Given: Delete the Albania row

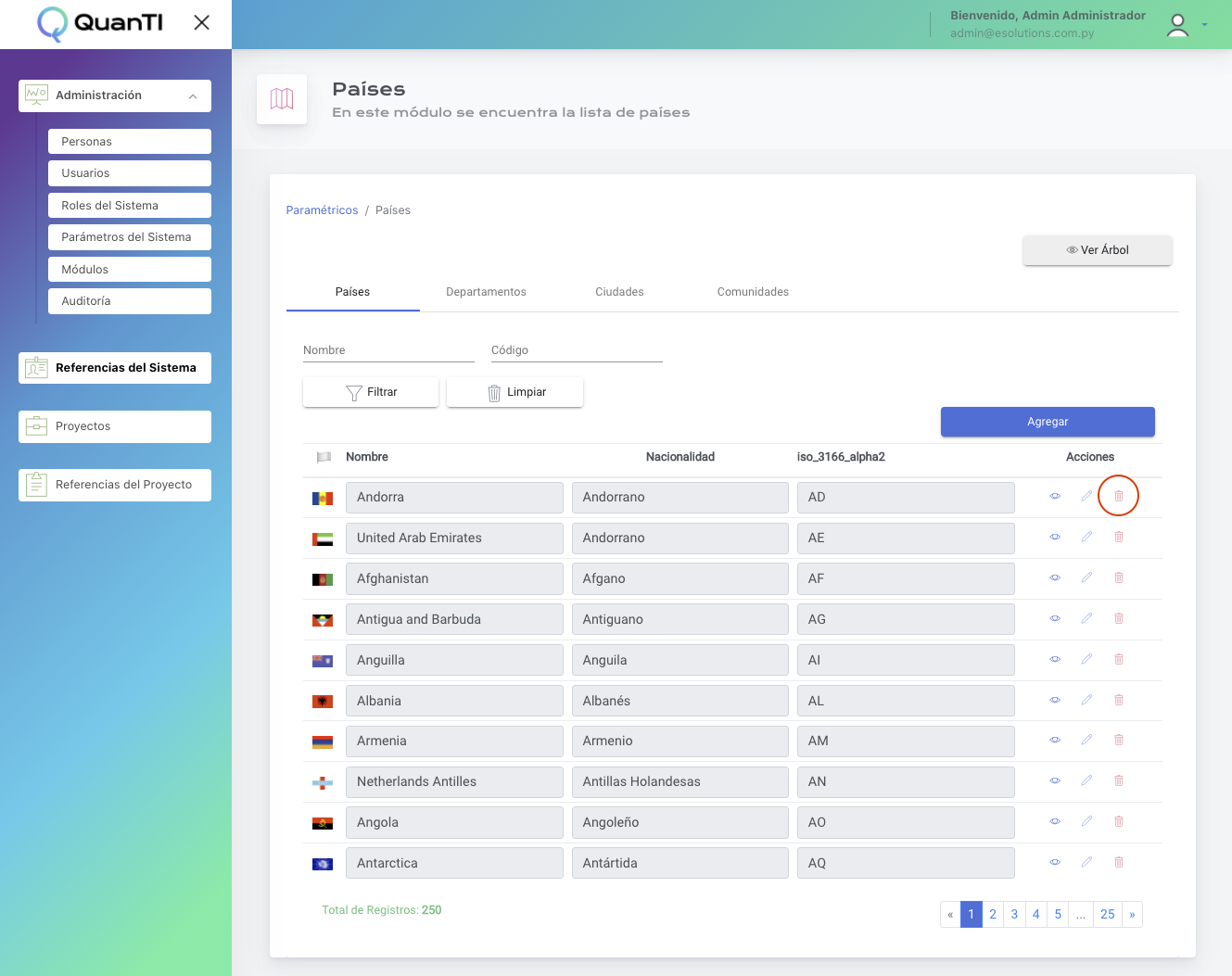Looking at the screenshot, I should point(1119,701).
